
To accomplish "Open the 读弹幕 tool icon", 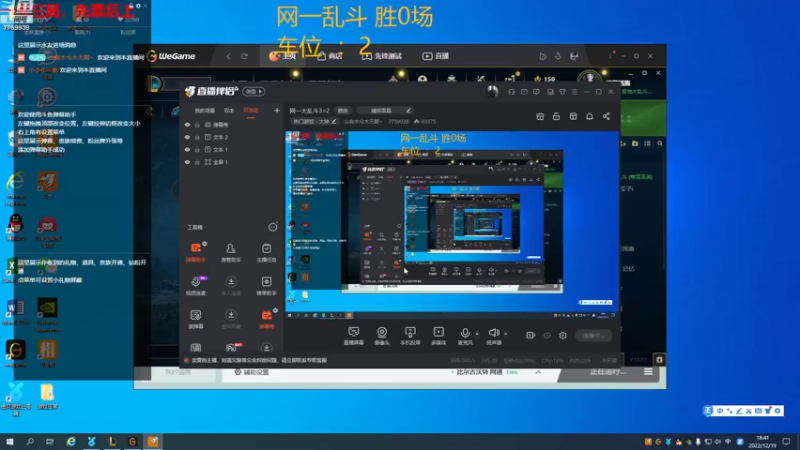I will (195, 319).
